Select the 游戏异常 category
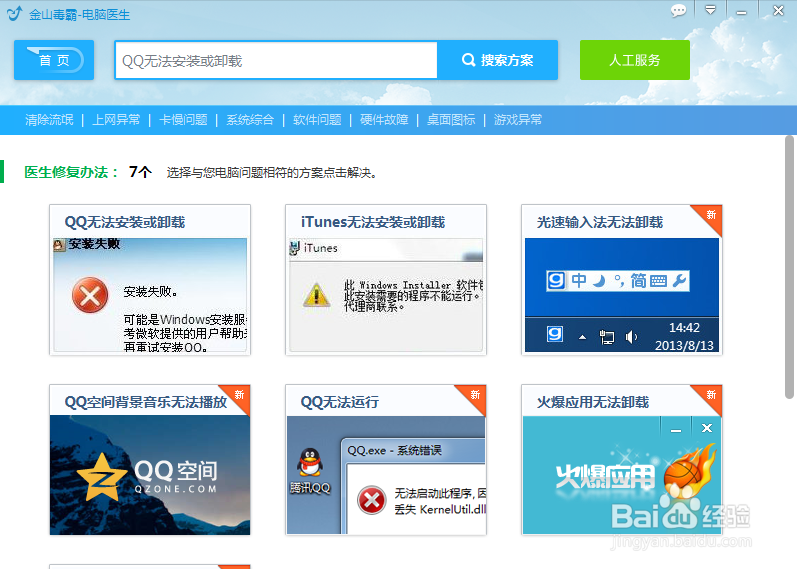The height and width of the screenshot is (569, 797). [518, 119]
